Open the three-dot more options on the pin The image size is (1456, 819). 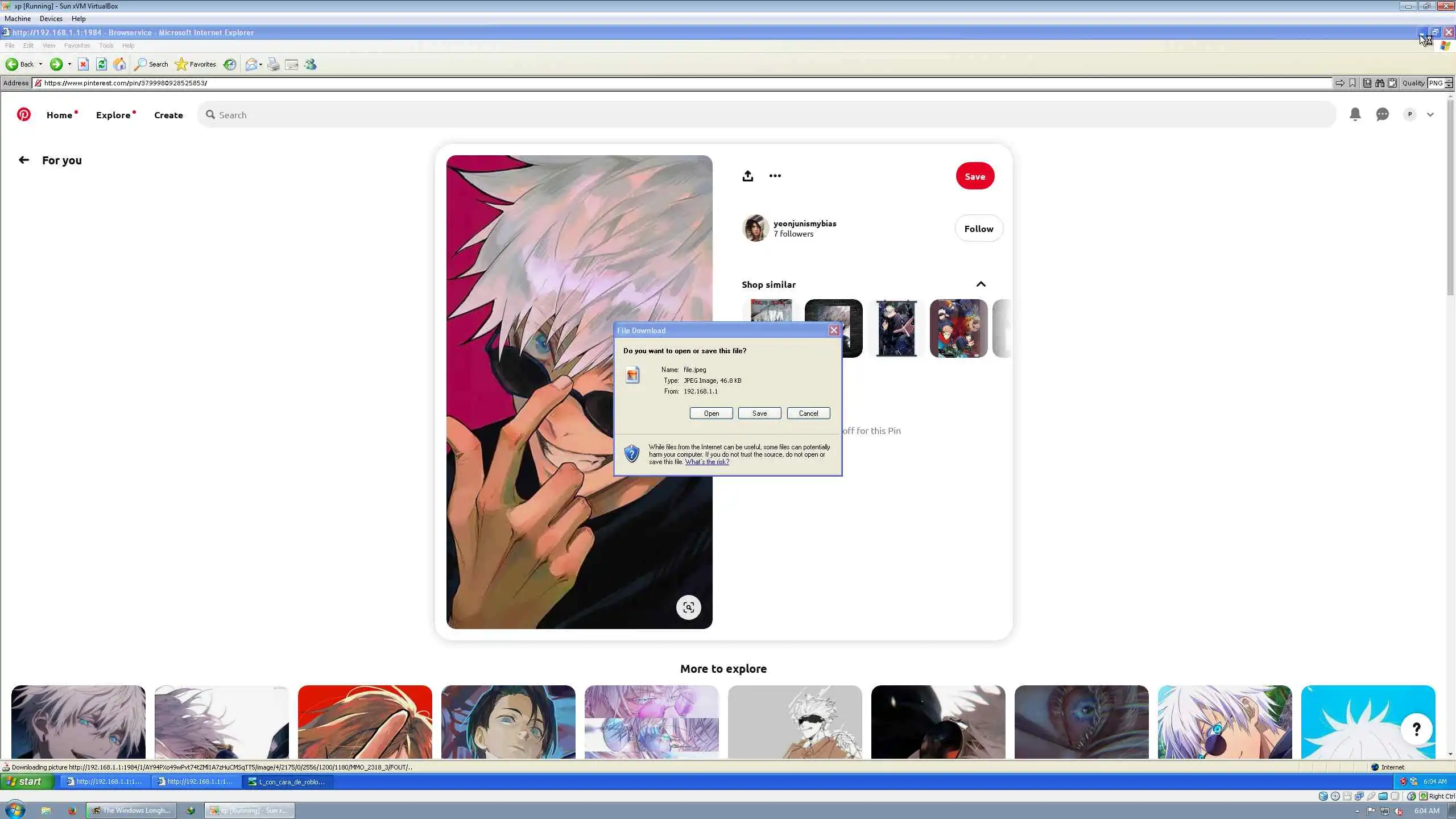tap(775, 176)
